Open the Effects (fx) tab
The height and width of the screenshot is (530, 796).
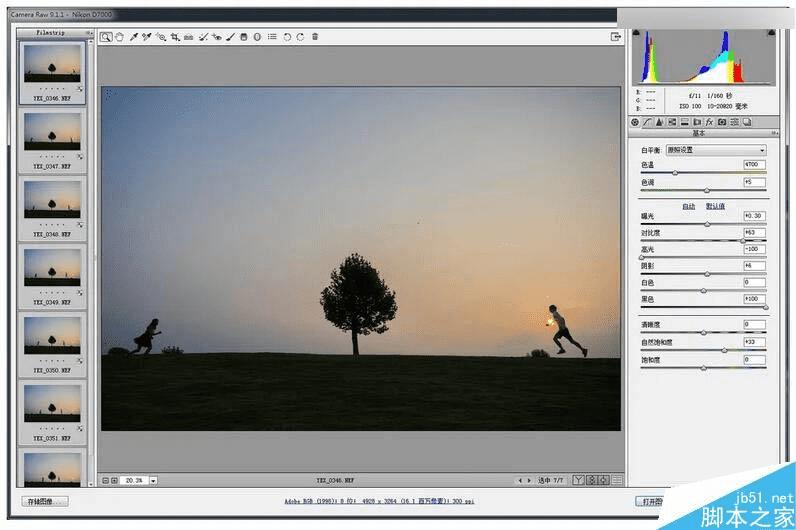(x=710, y=122)
